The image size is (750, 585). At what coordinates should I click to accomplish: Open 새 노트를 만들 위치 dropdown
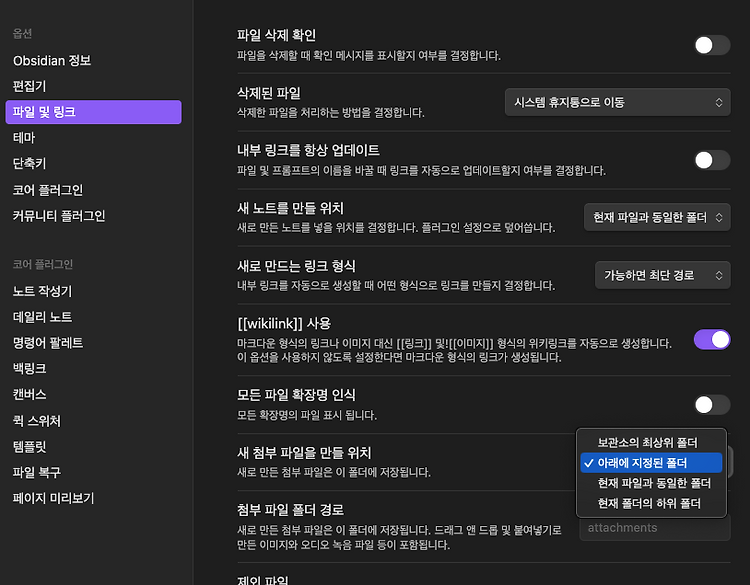657,217
